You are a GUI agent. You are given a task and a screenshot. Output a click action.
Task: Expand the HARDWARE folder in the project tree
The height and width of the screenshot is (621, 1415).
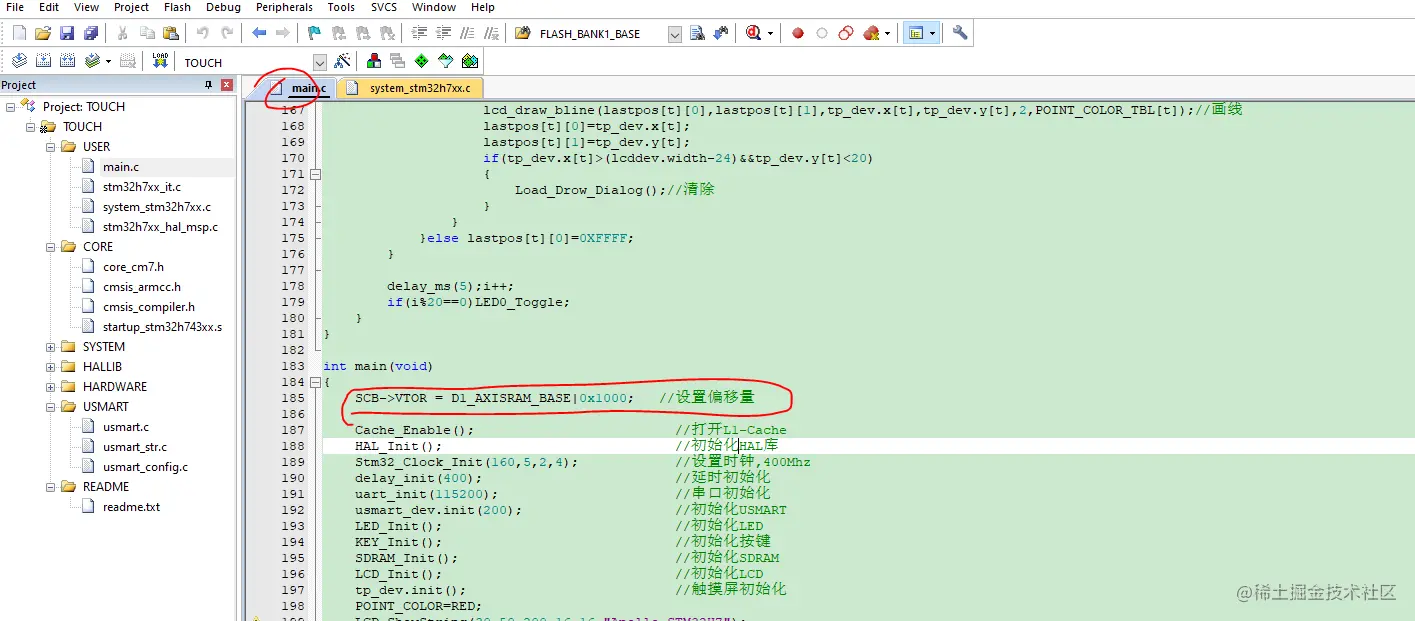[50, 387]
